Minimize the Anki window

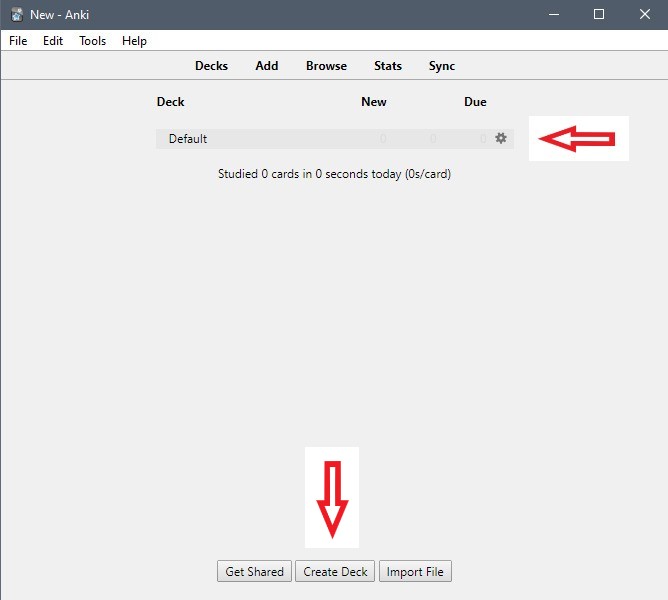(x=554, y=14)
